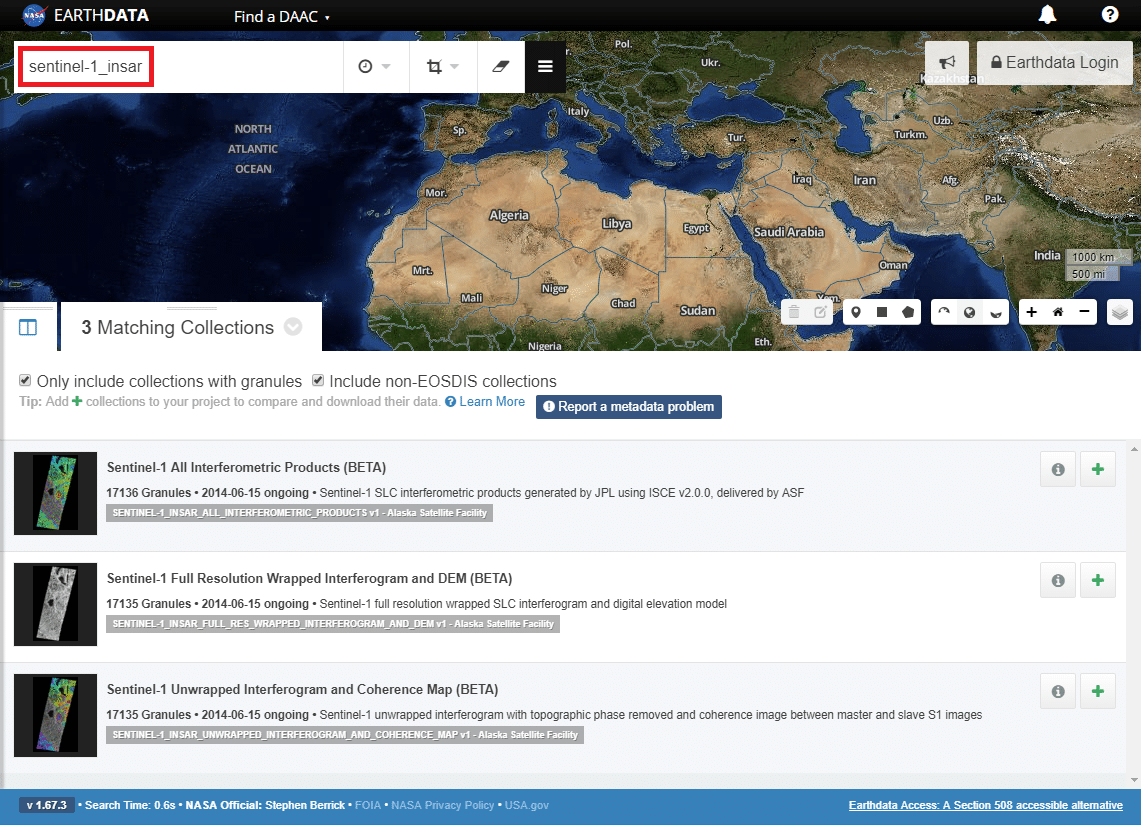
Task: Select the point marker spatial tool
Action: pyautogui.click(x=856, y=312)
